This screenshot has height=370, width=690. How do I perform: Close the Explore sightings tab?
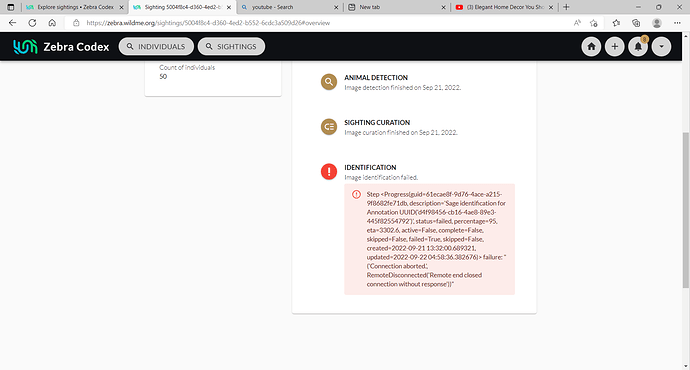[x=121, y=7]
